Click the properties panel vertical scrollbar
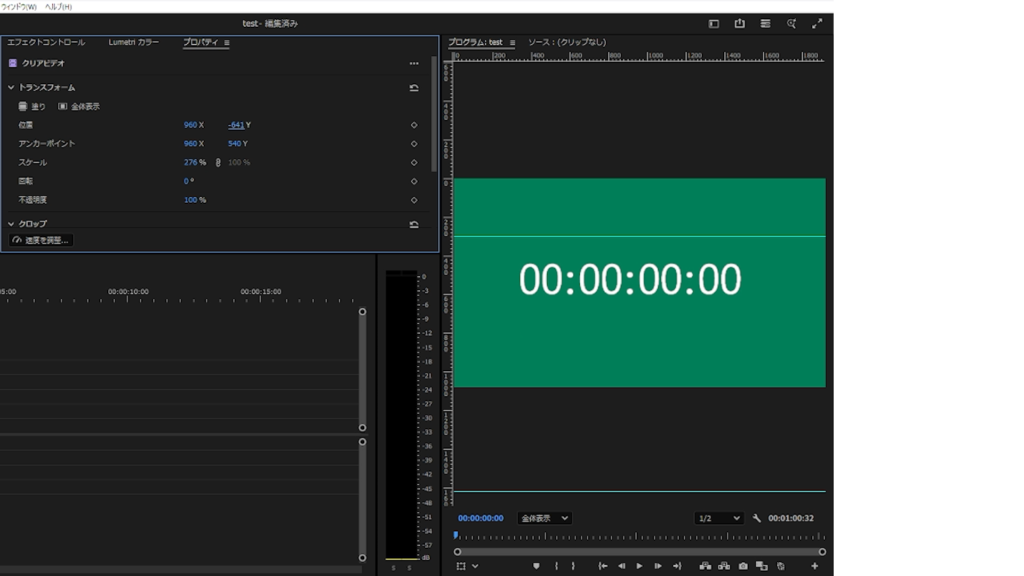 pyautogui.click(x=434, y=114)
